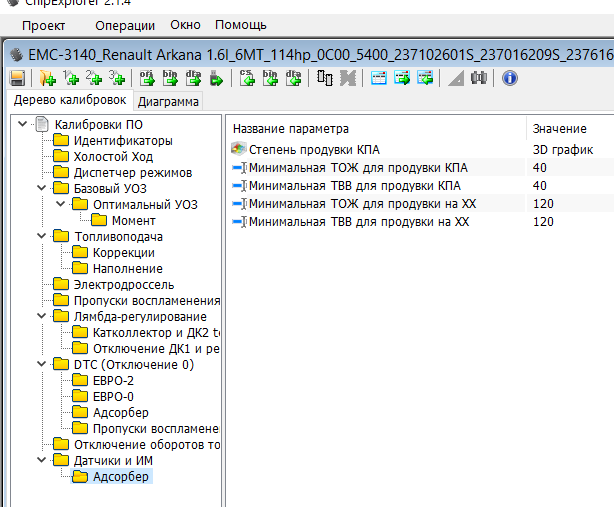Screen dimensions: 614x507
Task: Switch to the Диаграмма tab
Action: [168, 101]
